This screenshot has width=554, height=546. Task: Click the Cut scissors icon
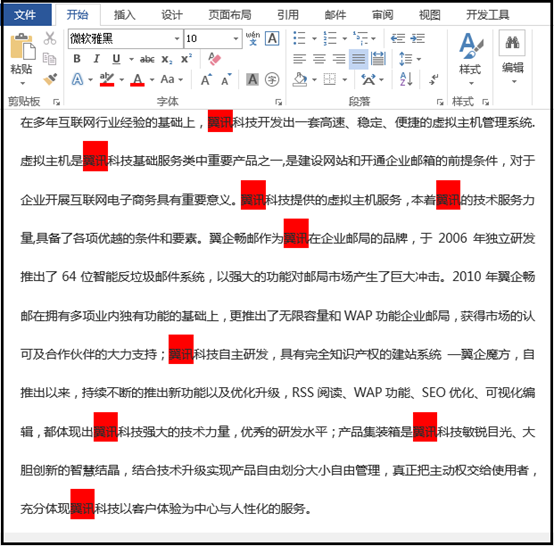point(50,38)
